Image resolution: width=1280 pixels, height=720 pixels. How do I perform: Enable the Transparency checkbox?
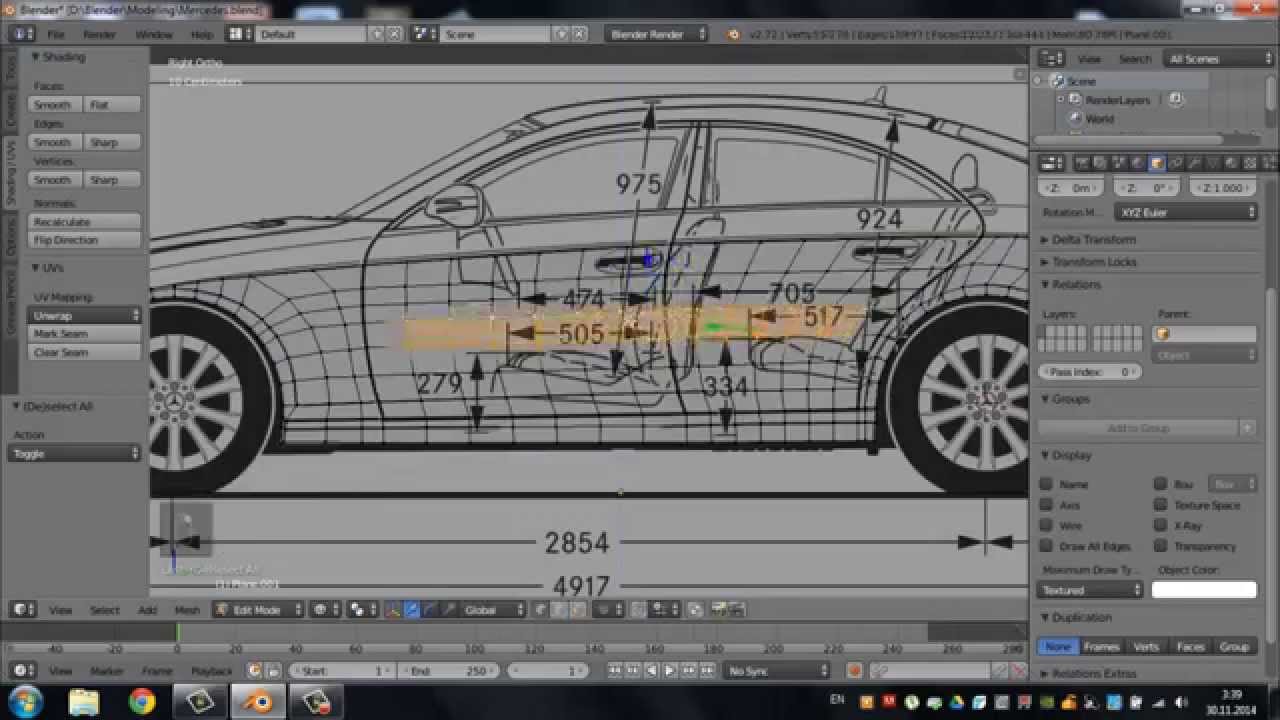(x=1160, y=546)
